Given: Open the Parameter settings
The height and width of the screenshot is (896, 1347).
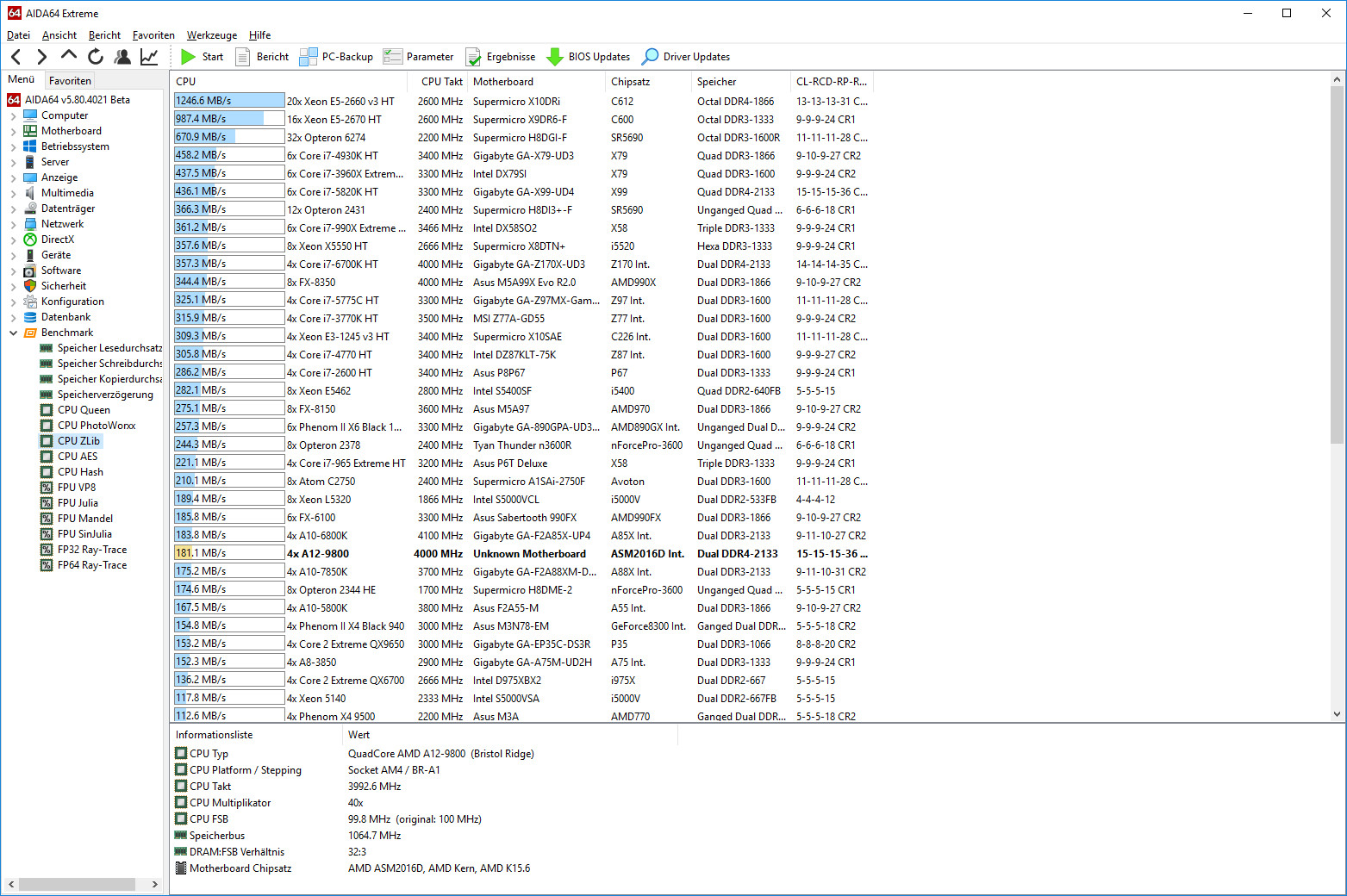Looking at the screenshot, I should [419, 57].
